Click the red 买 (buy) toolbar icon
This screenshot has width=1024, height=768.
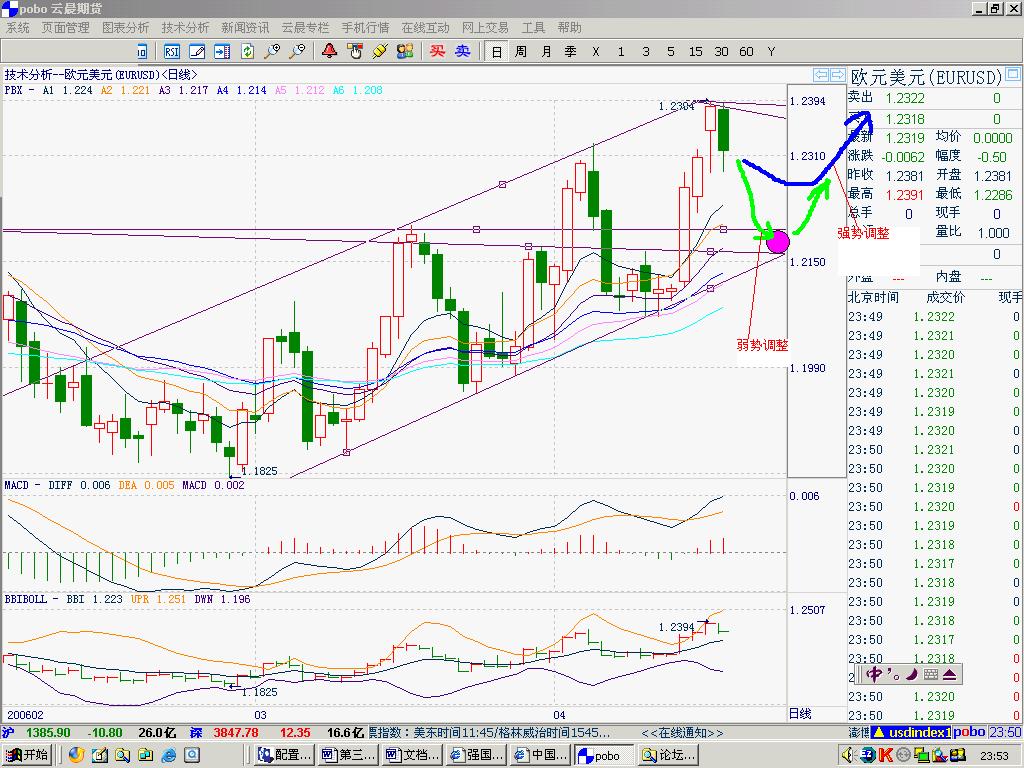pos(437,51)
